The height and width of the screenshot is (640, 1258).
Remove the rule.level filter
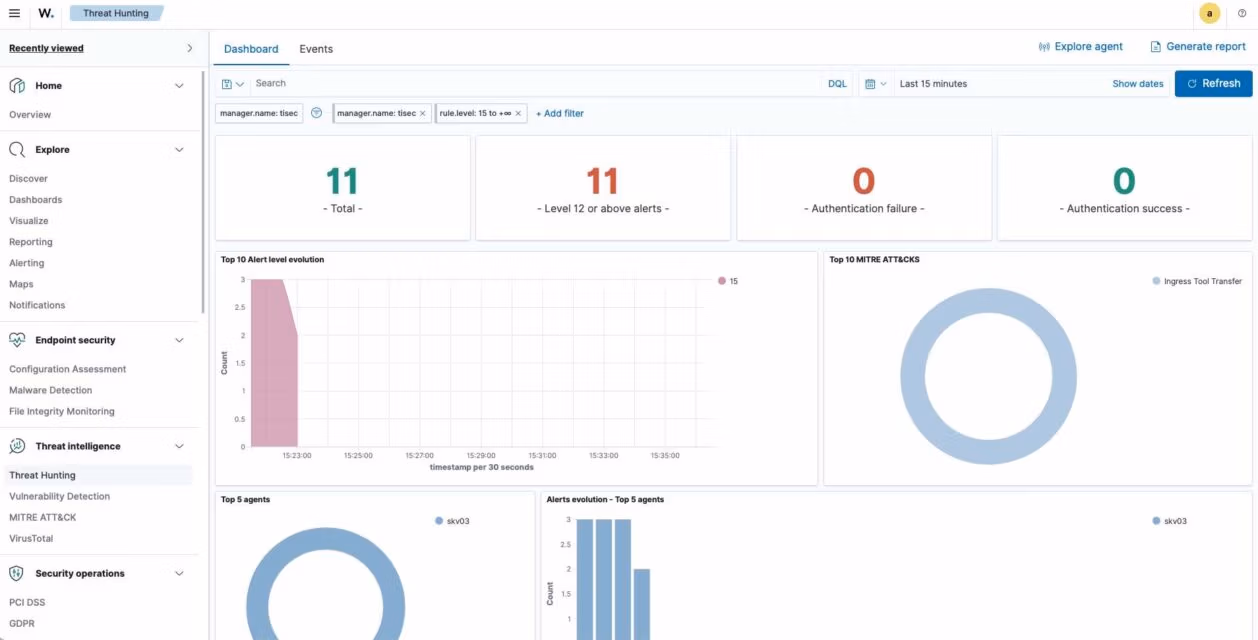(518, 114)
